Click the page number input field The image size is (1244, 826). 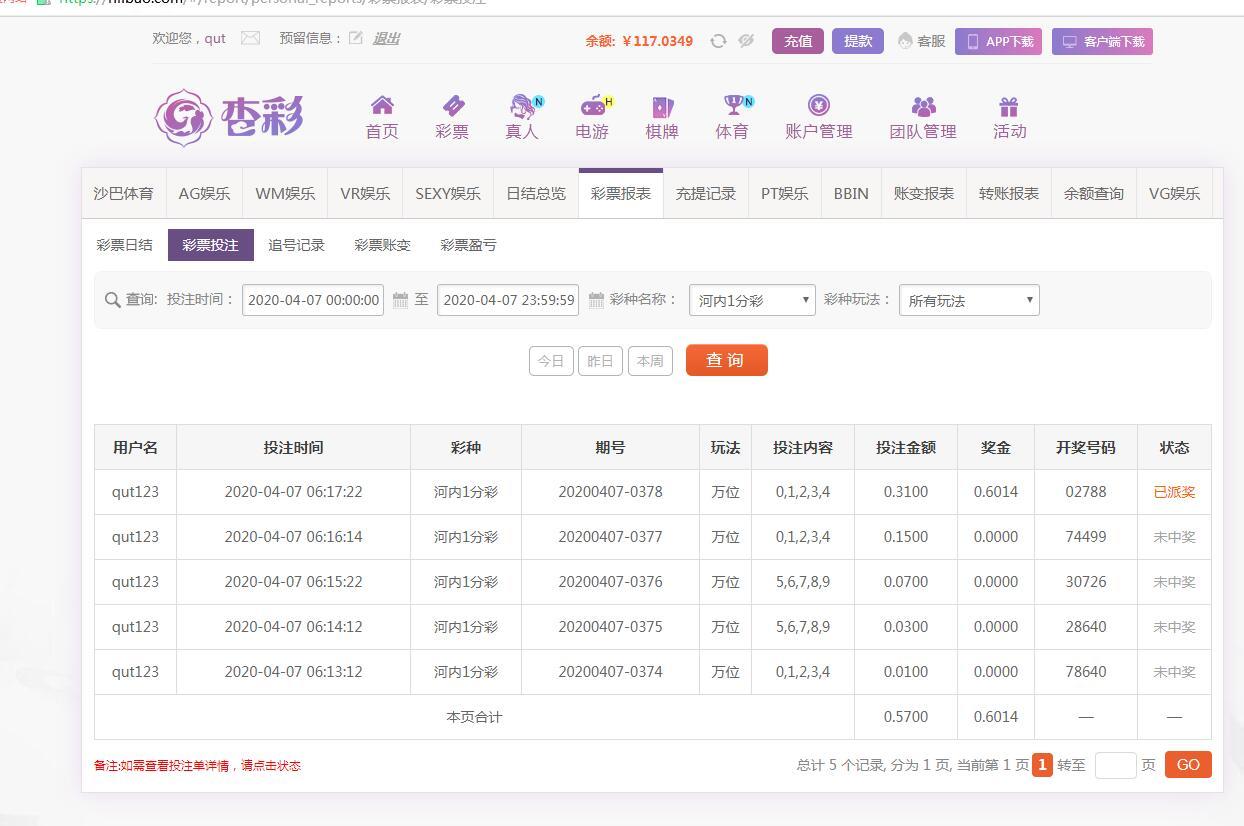click(x=1115, y=765)
